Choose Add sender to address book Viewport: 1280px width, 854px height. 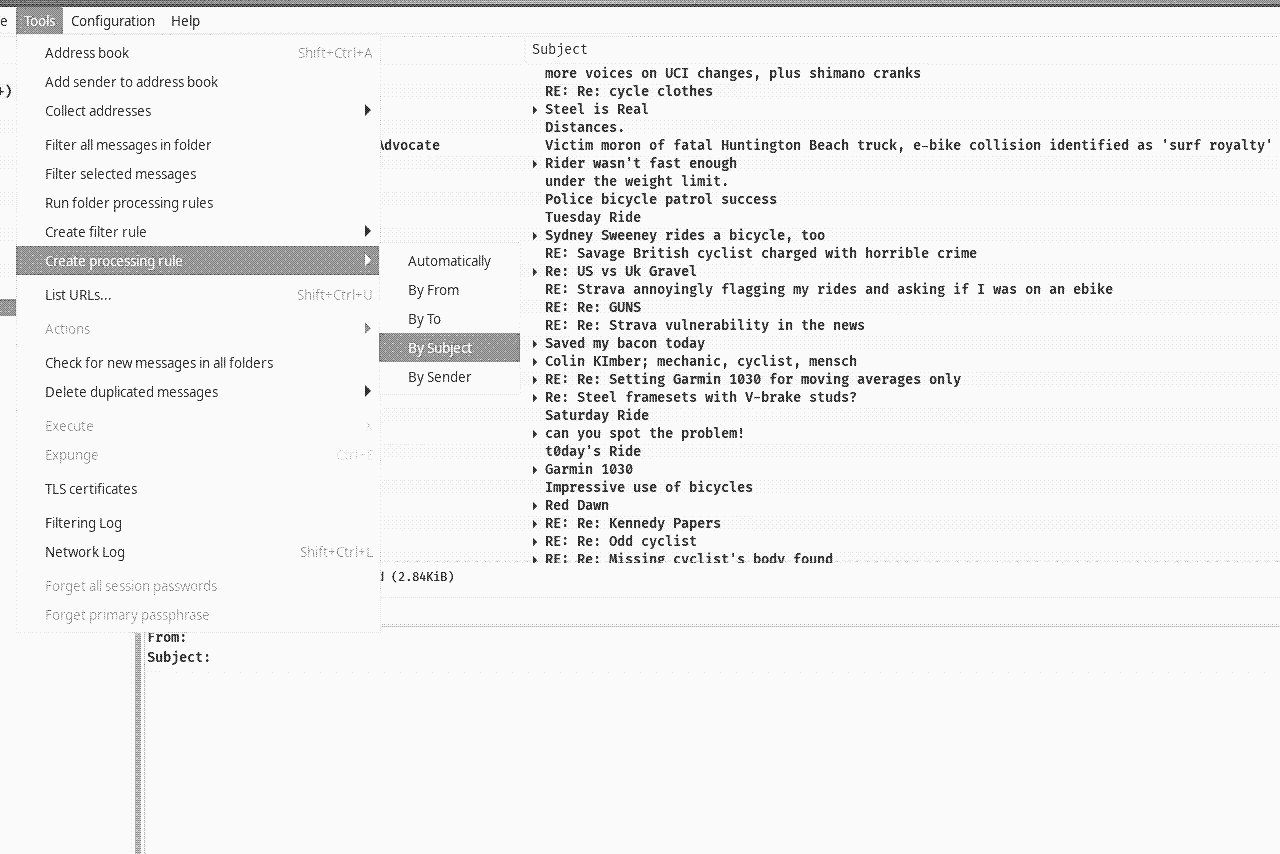[x=198, y=82]
